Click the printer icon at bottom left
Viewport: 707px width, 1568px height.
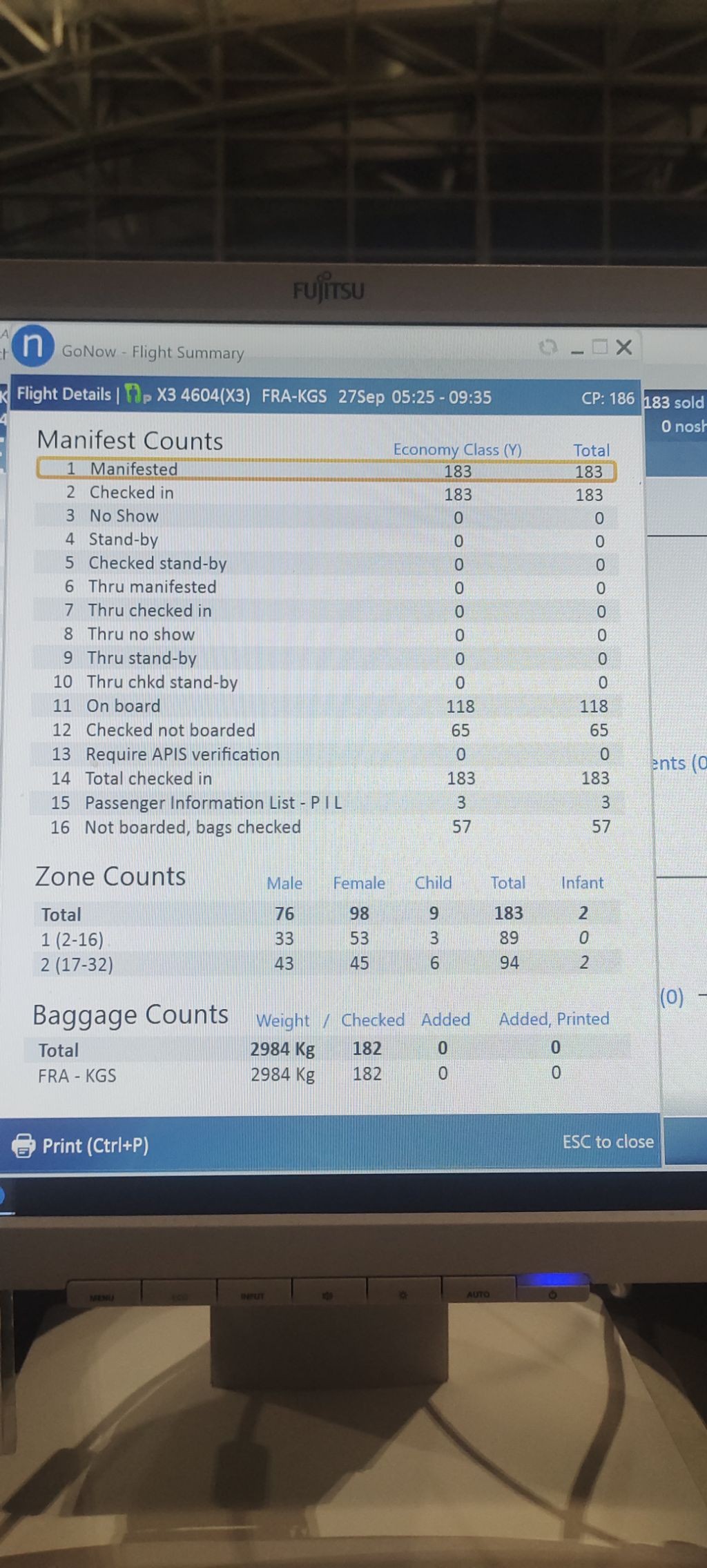[23, 1145]
